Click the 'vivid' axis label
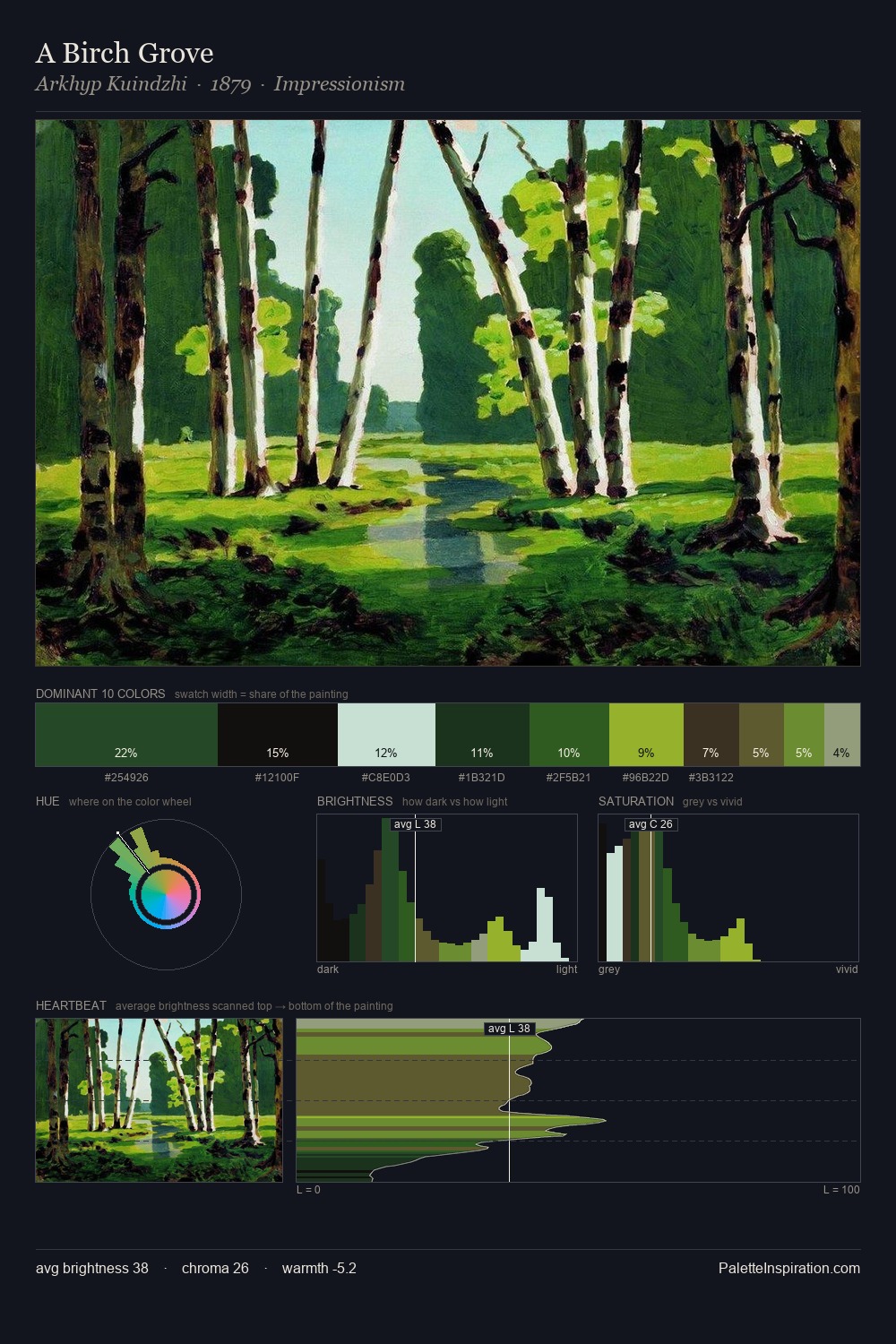Viewport: 896px width, 1344px height. click(847, 969)
